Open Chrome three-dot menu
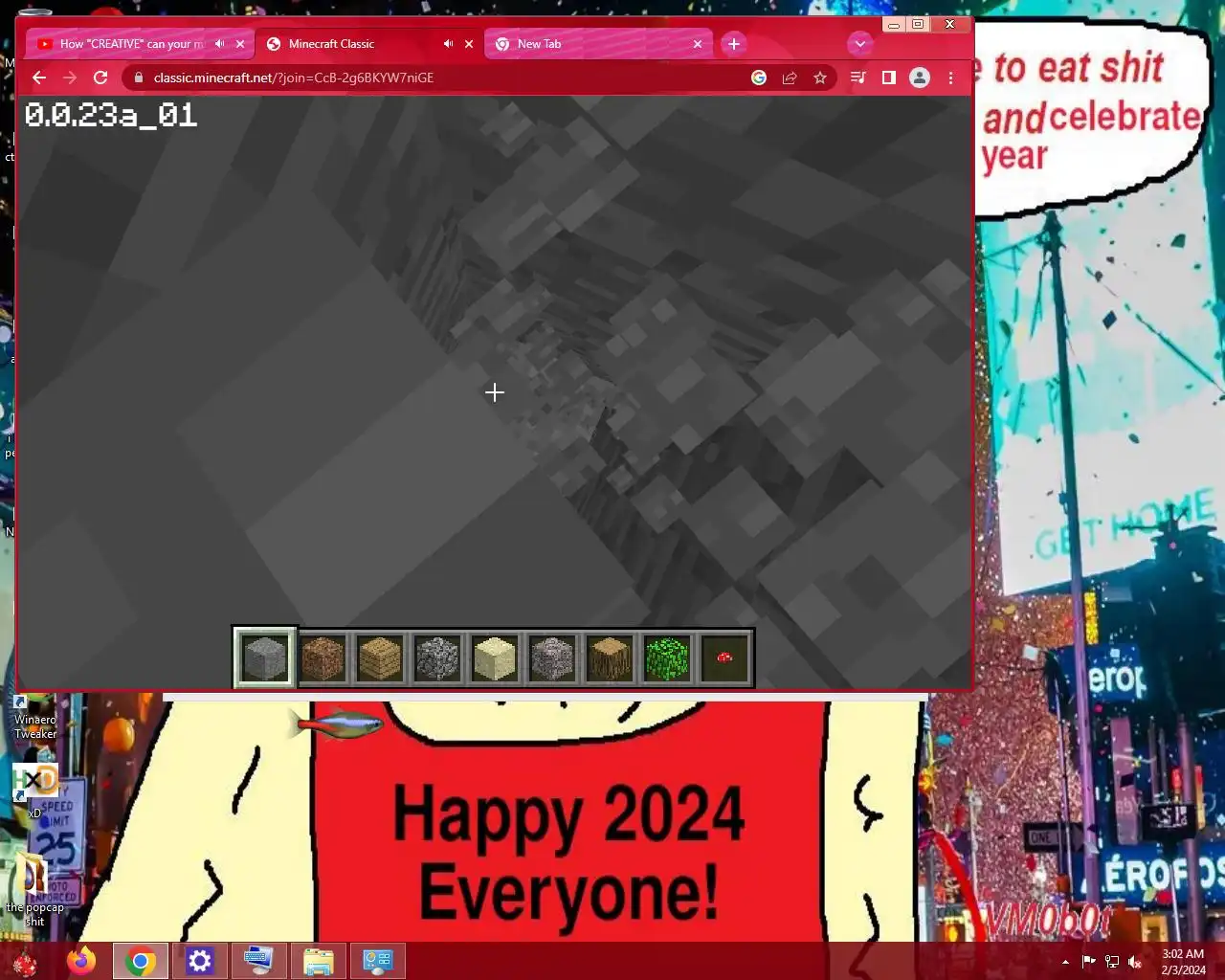The height and width of the screenshot is (980, 1225). click(x=950, y=78)
